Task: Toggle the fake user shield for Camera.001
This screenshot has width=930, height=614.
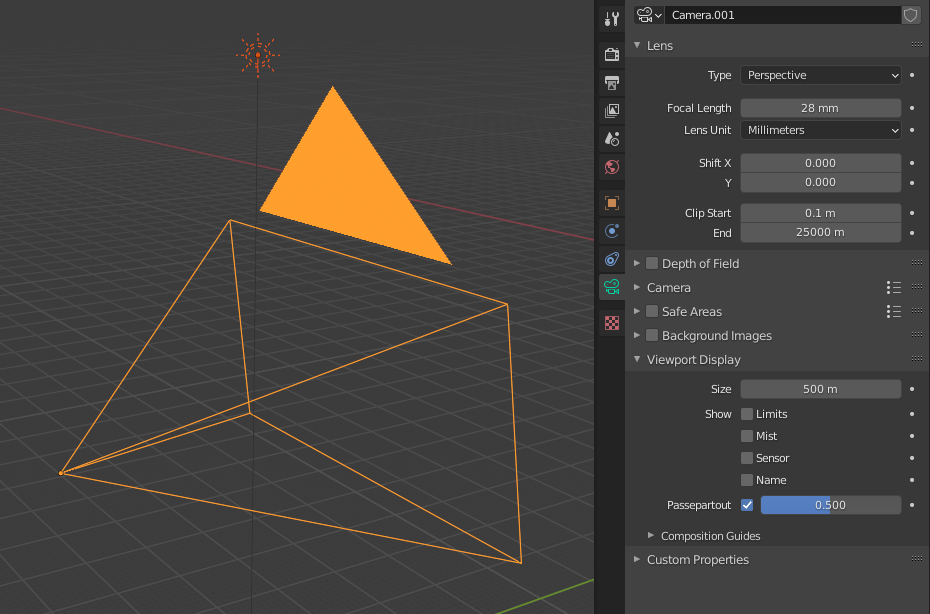Action: pos(910,15)
